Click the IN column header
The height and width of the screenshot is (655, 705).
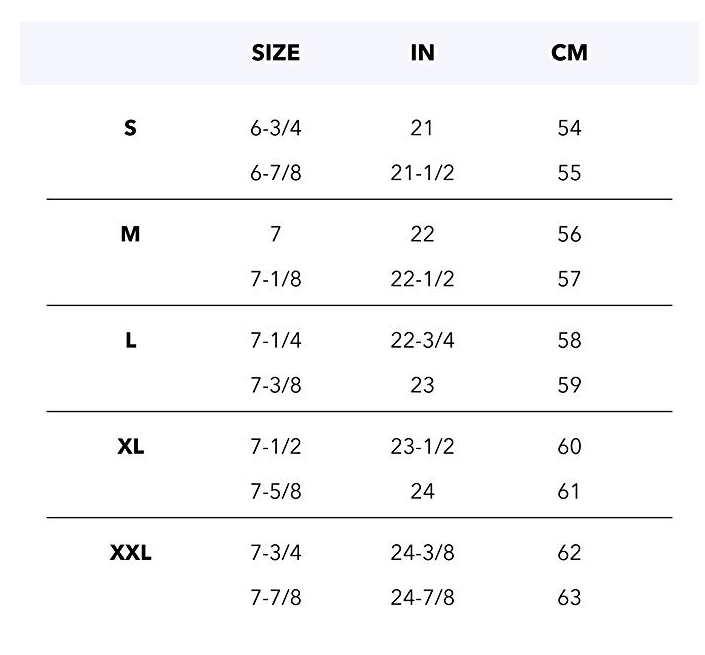click(x=422, y=53)
